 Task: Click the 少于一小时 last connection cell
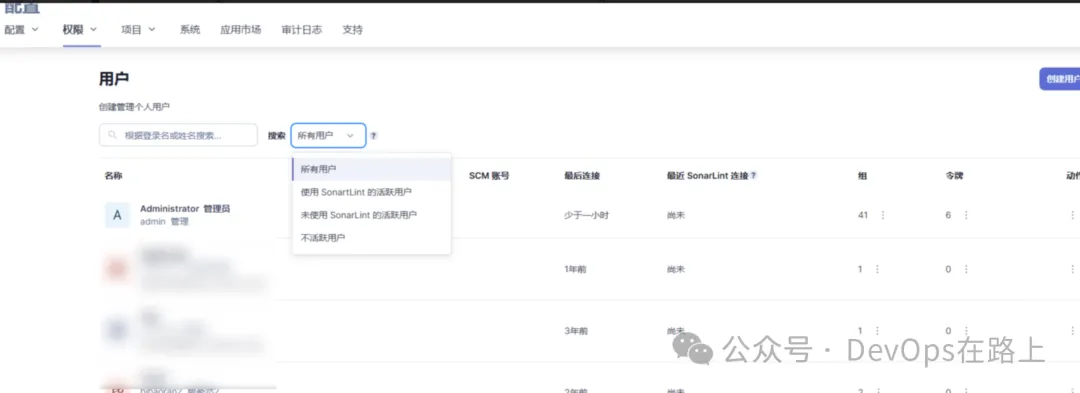586,215
